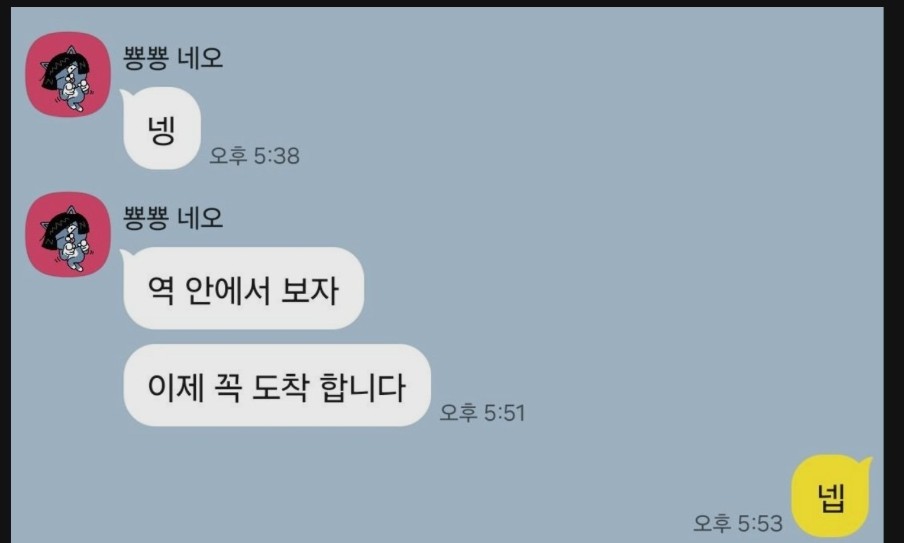
Task: Click the word 보자 in the message
Action: tap(309, 289)
